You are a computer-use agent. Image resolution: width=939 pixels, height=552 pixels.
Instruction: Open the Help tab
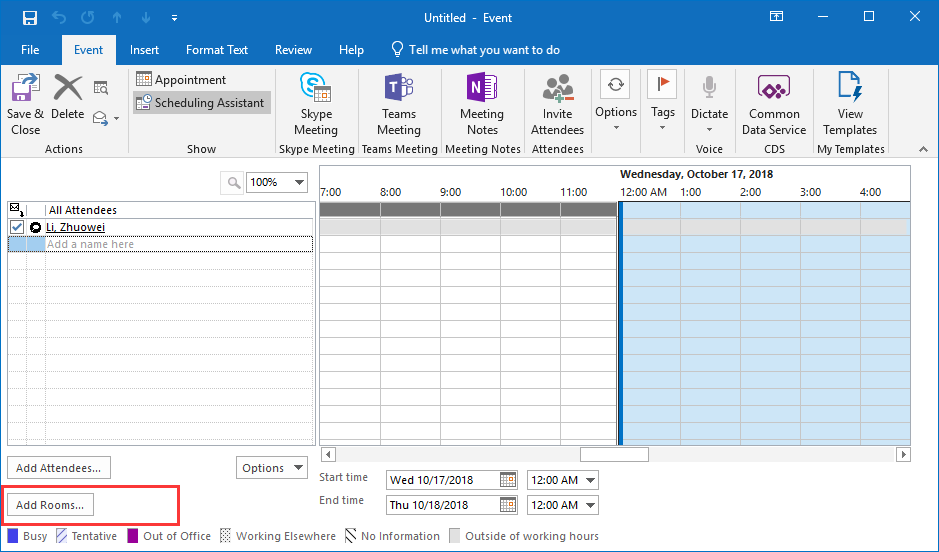352,50
